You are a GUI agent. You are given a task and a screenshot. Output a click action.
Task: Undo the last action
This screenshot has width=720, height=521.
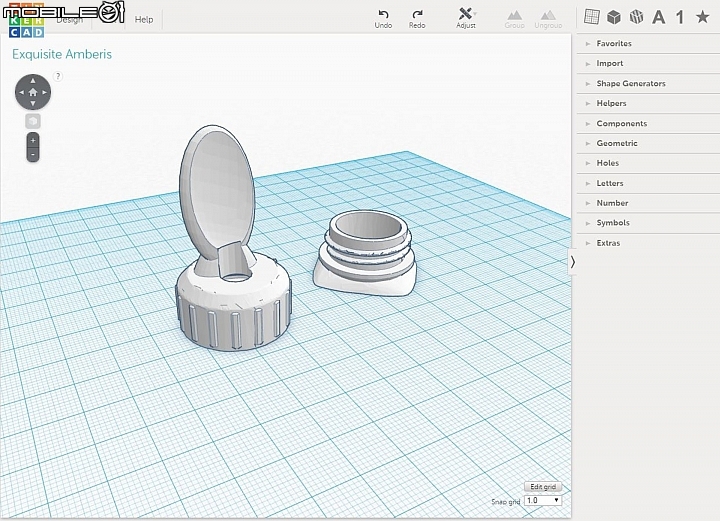click(383, 19)
